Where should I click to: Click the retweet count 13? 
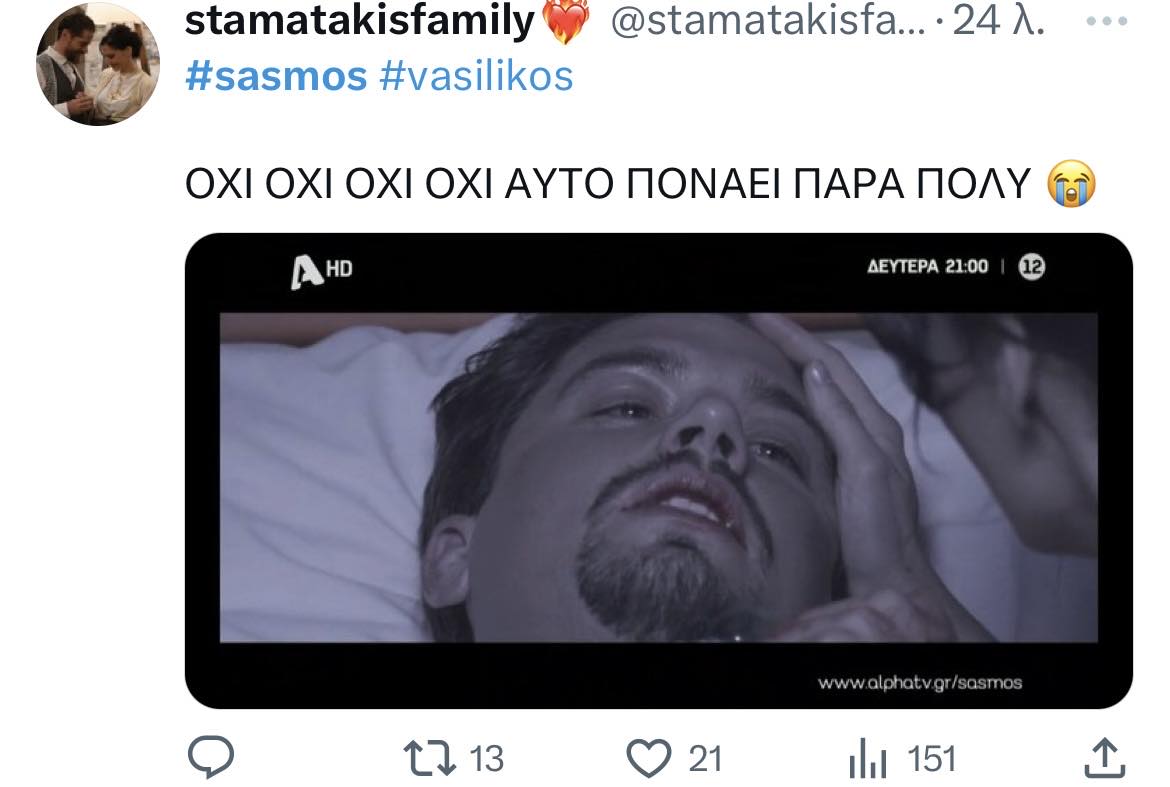(x=486, y=759)
